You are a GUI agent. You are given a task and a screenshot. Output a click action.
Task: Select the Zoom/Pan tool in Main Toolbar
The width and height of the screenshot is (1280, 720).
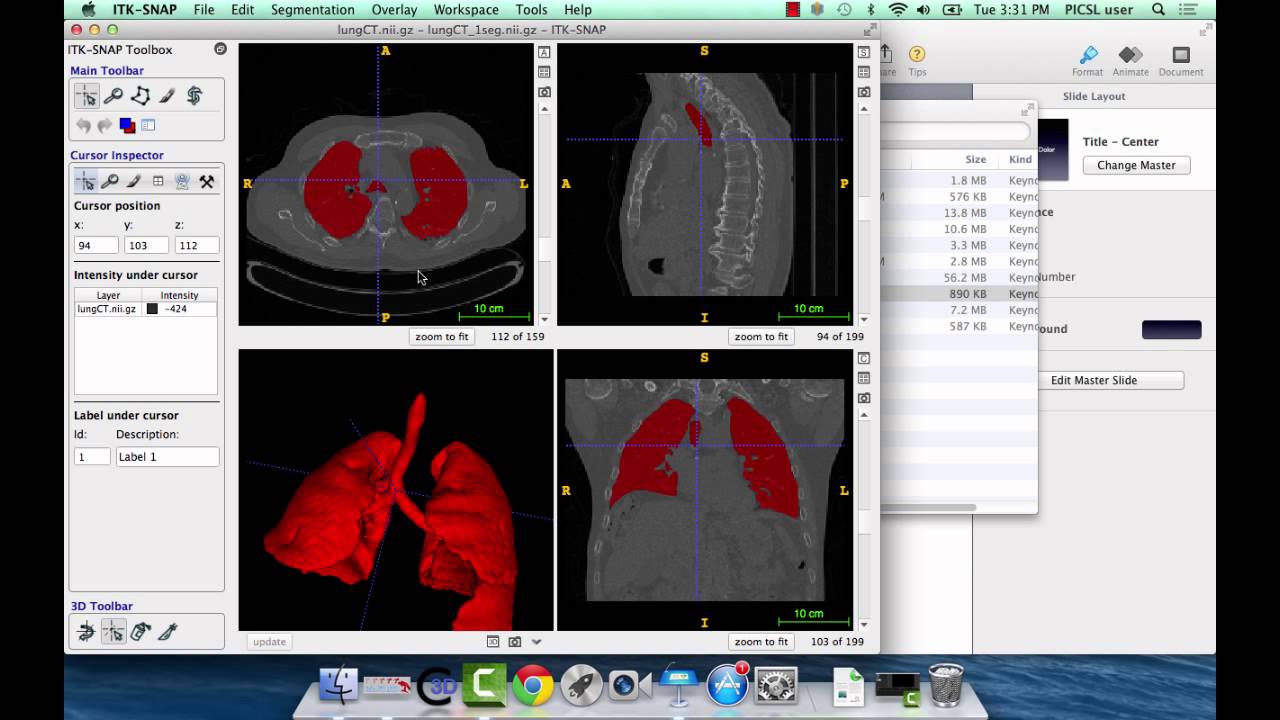[x=114, y=96]
